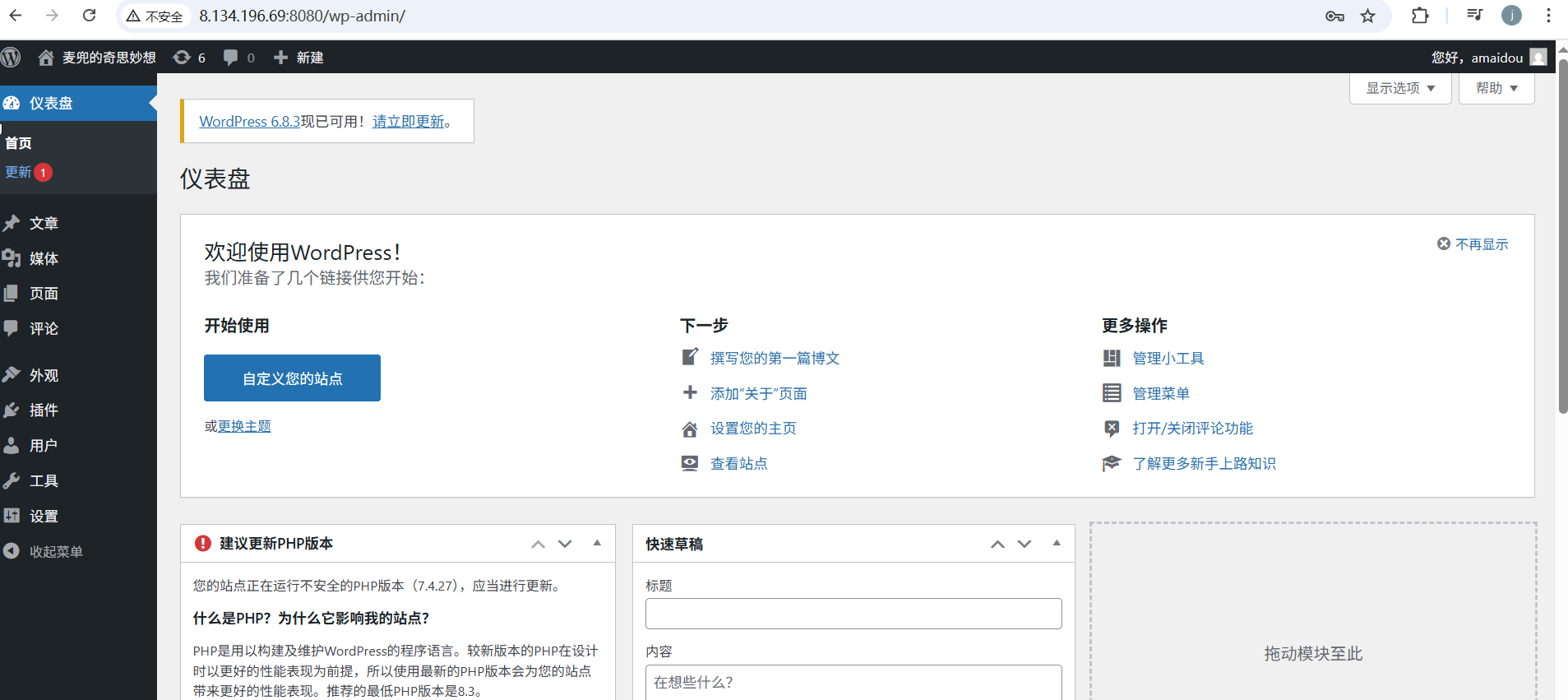Image resolution: width=1568 pixels, height=700 pixels.
Task: Move 快速草稿 panel up
Action: coord(997,544)
